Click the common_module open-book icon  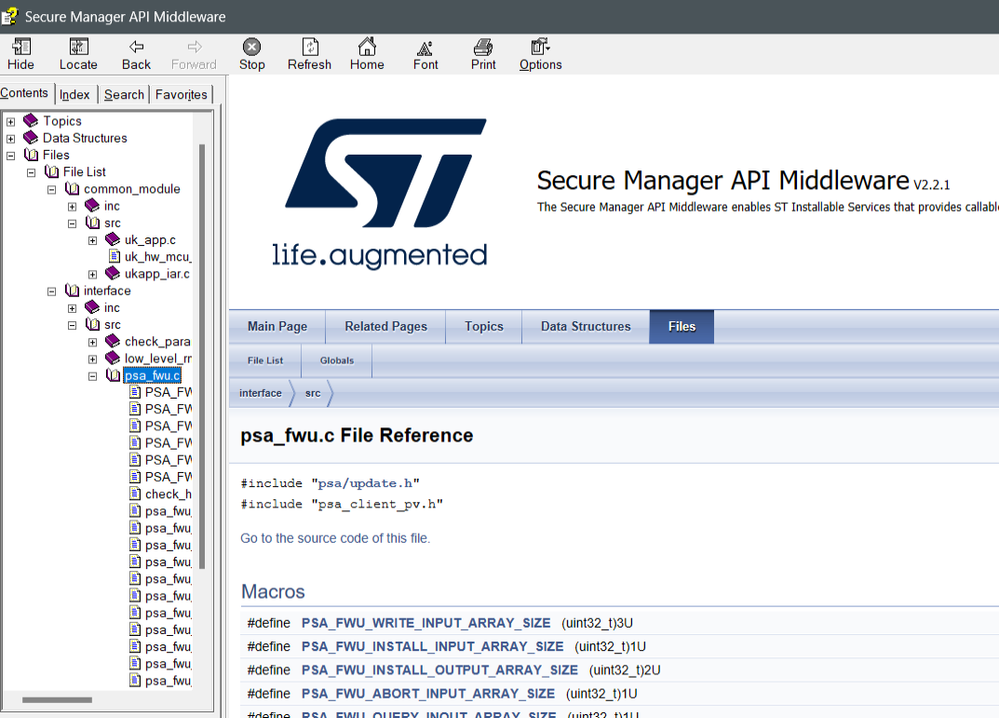point(72,189)
